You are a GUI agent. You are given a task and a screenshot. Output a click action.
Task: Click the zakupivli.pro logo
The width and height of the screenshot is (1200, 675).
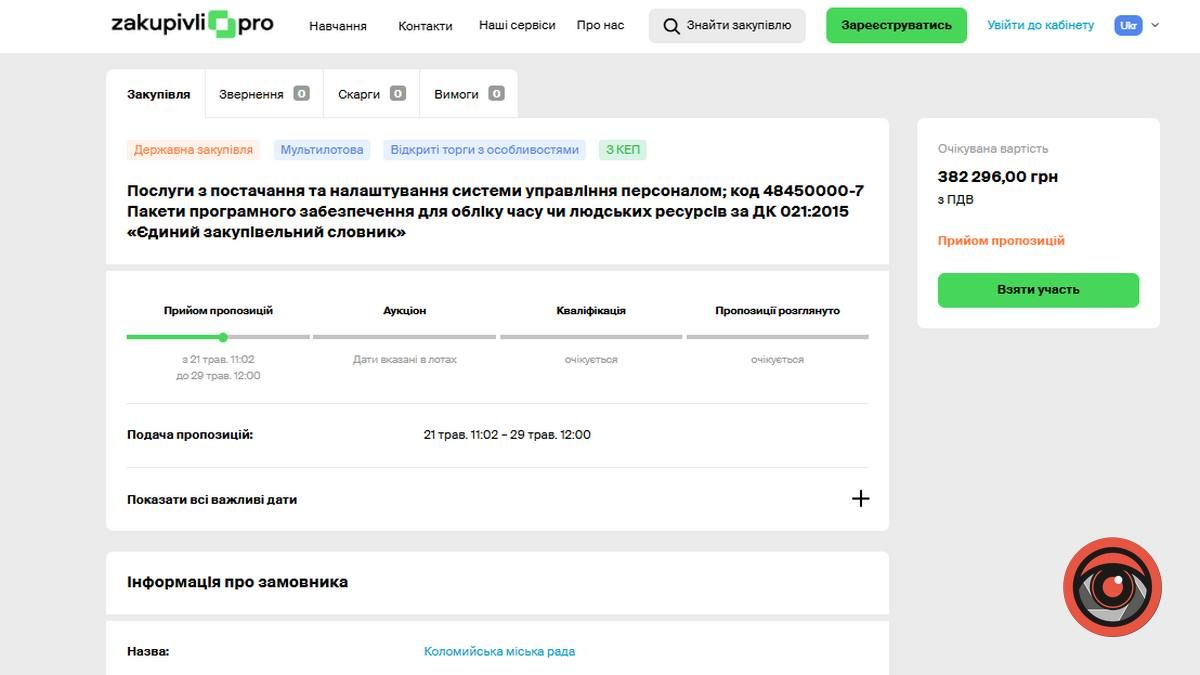tap(190, 23)
